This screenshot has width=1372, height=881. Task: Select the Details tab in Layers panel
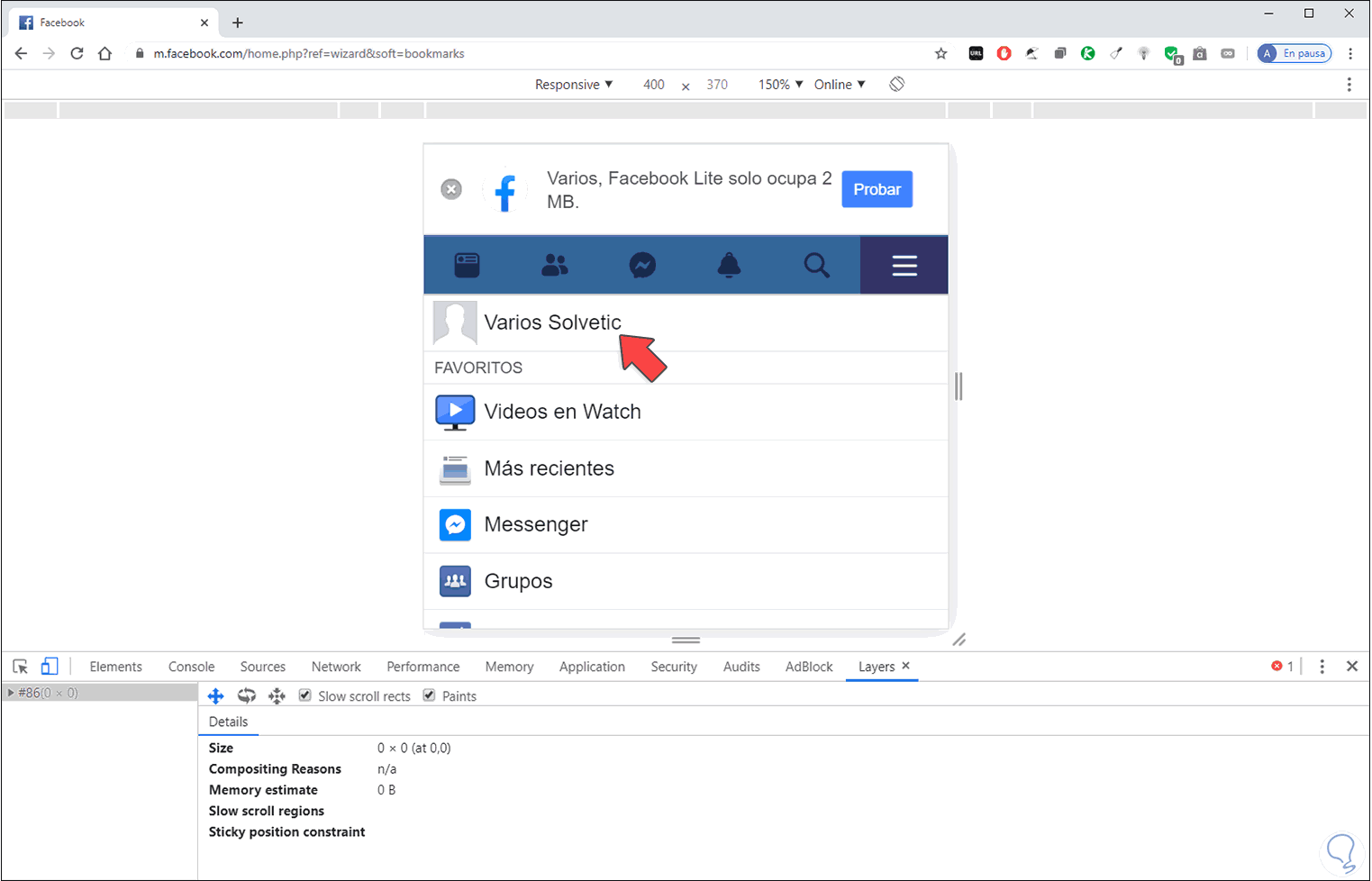point(228,722)
